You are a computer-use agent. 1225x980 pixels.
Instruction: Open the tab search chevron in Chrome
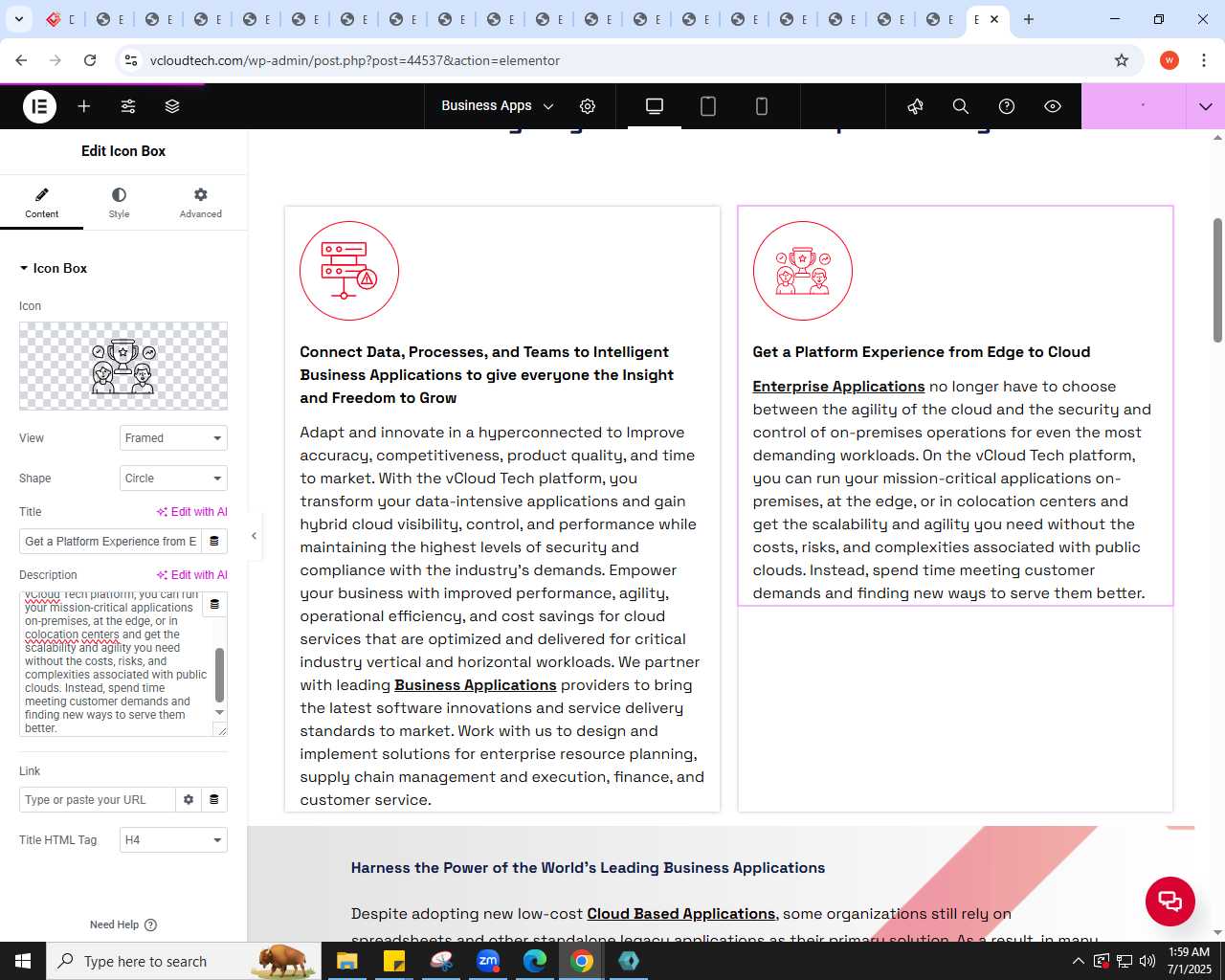pyautogui.click(x=19, y=19)
